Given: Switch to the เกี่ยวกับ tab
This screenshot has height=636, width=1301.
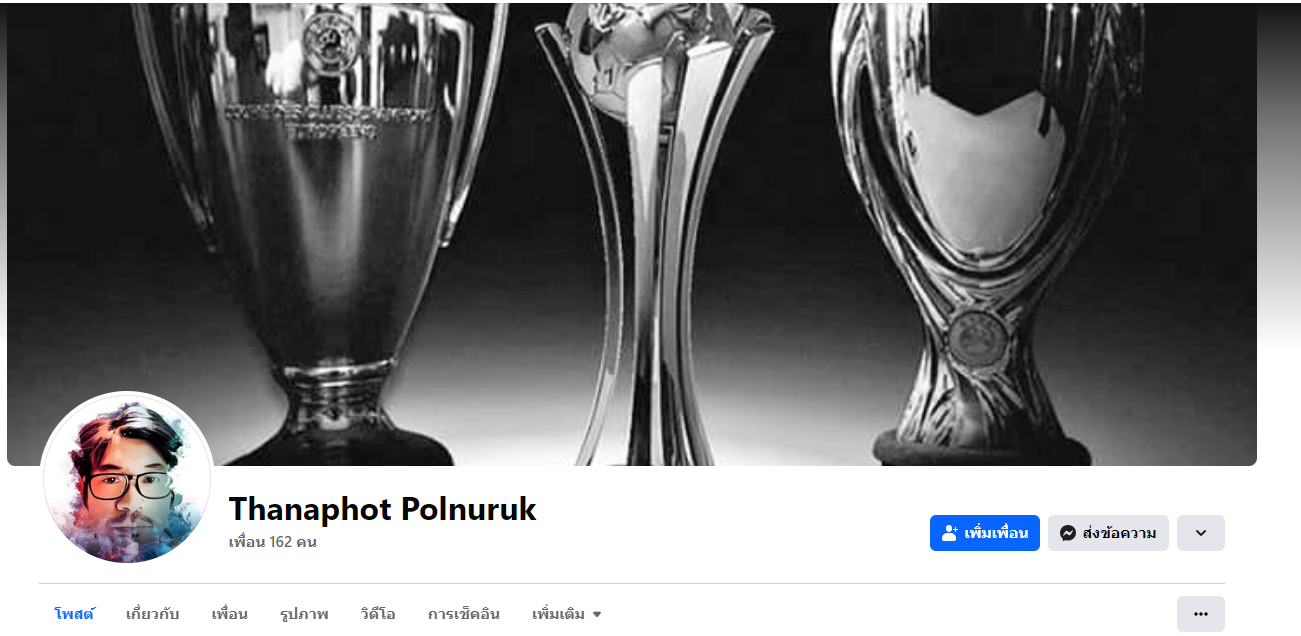Looking at the screenshot, I should [152, 614].
